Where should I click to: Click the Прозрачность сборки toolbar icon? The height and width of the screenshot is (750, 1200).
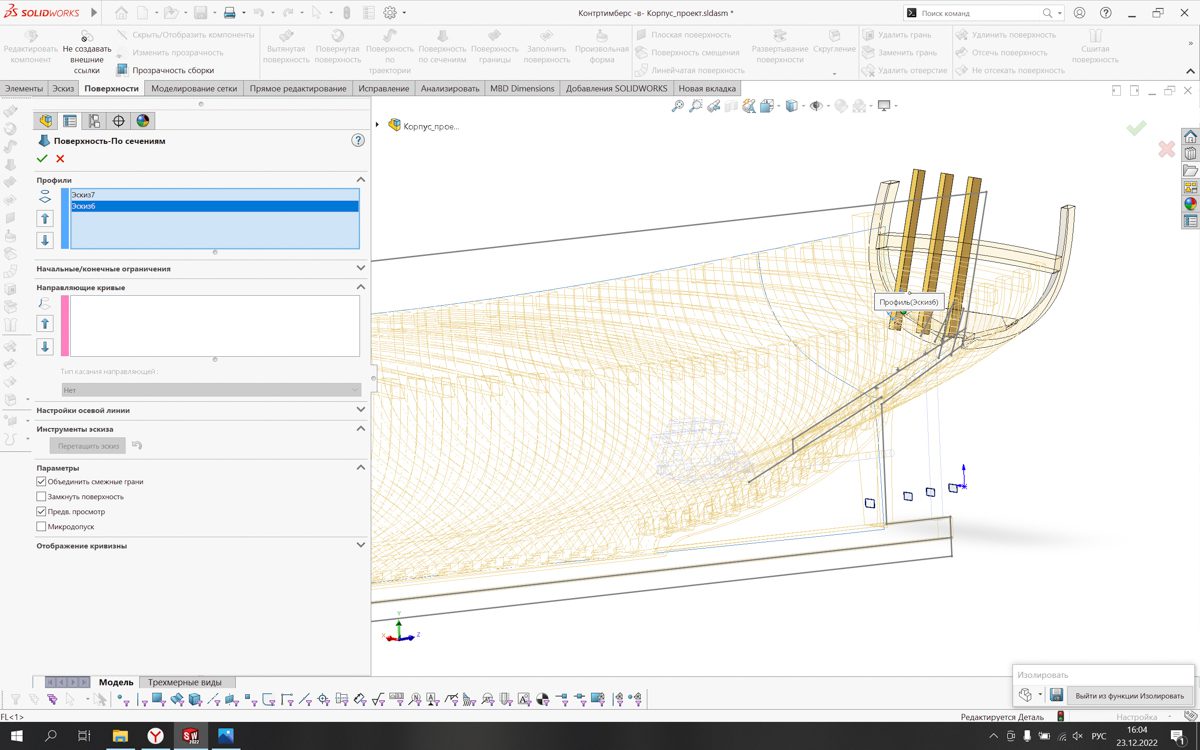coord(122,70)
